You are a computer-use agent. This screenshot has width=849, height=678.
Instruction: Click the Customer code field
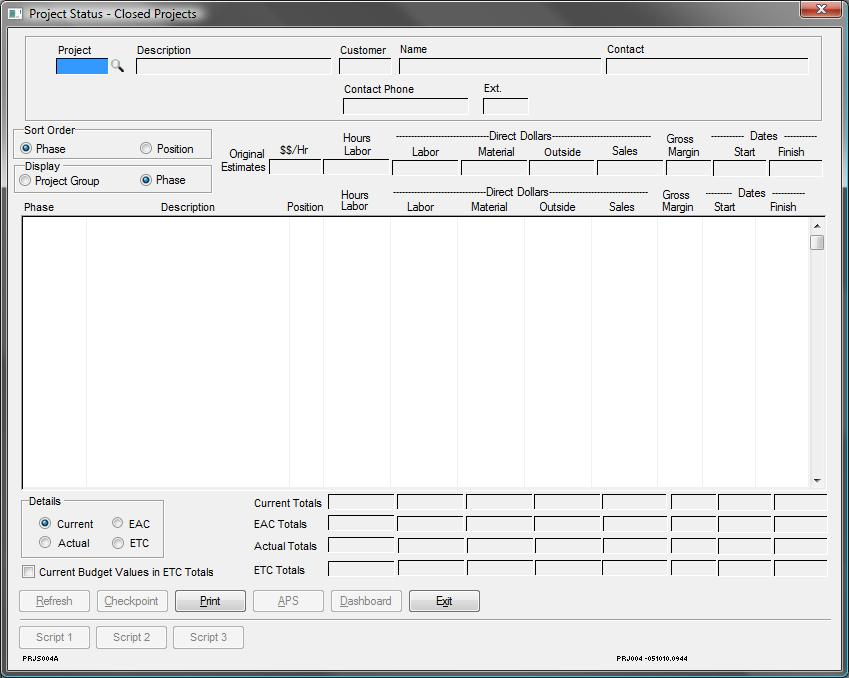[365, 66]
